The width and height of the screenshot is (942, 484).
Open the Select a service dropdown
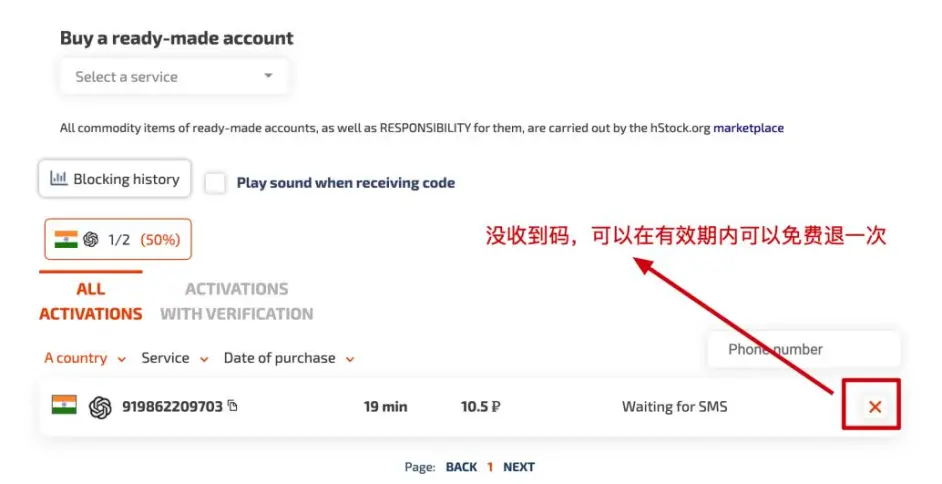(x=174, y=76)
